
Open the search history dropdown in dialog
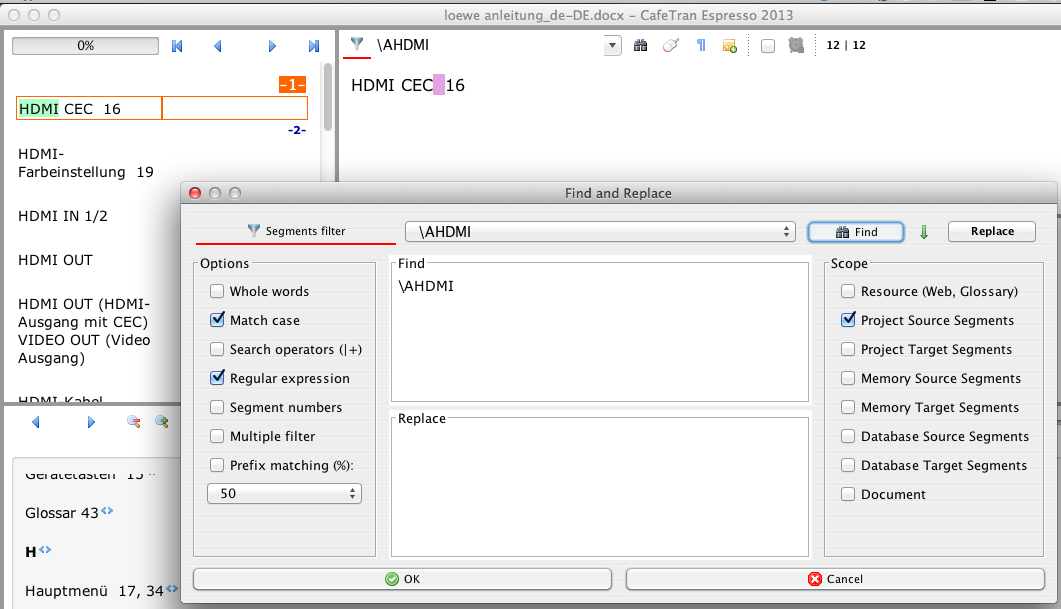(x=787, y=232)
